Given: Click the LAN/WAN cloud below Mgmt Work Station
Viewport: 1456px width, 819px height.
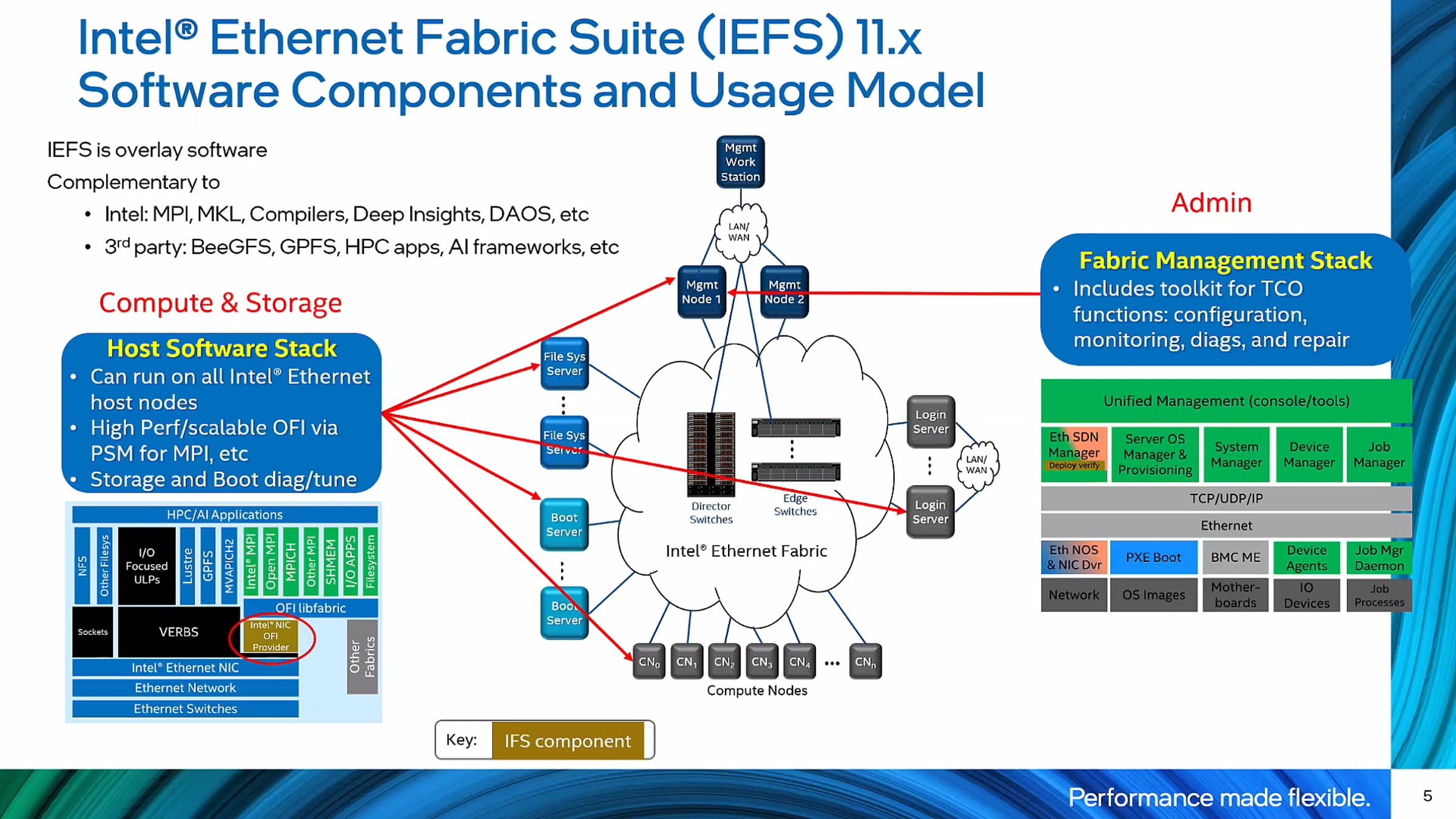Looking at the screenshot, I should tap(740, 232).
